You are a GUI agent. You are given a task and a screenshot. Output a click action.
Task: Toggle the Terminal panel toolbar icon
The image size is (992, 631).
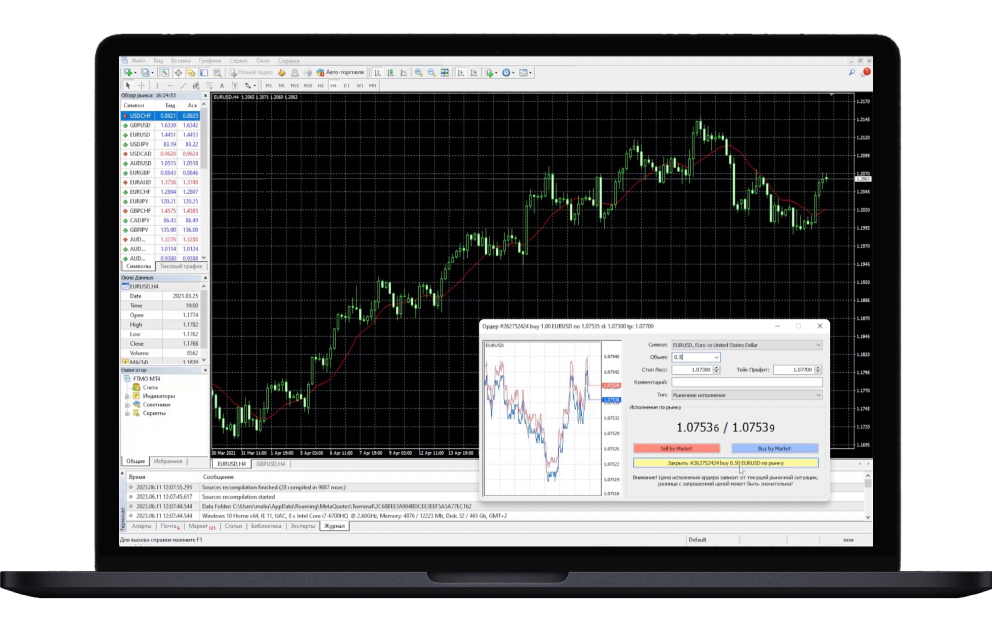[204, 73]
